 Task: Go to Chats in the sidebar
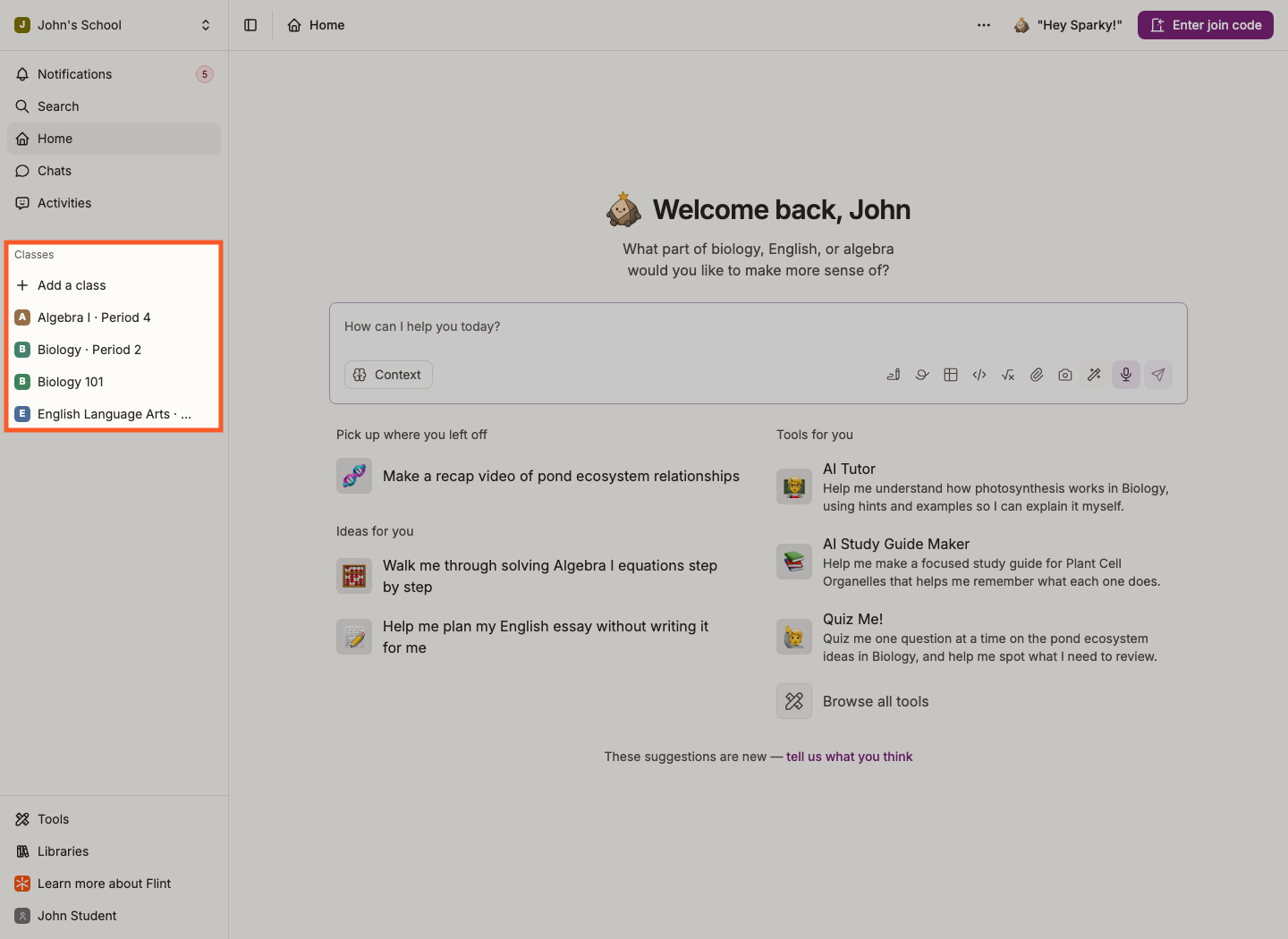114,171
